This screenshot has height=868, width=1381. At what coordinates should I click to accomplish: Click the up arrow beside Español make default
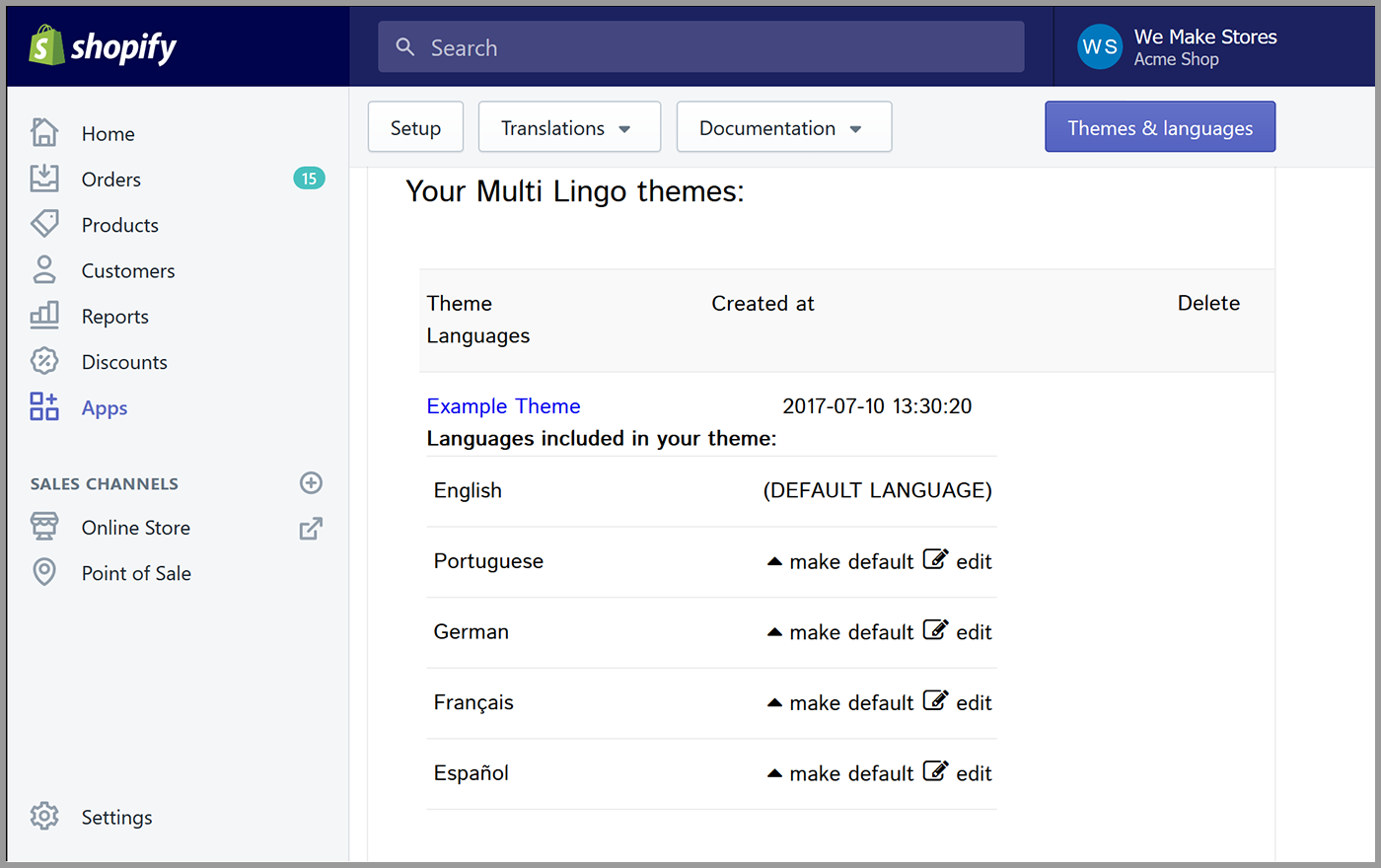[x=774, y=773]
